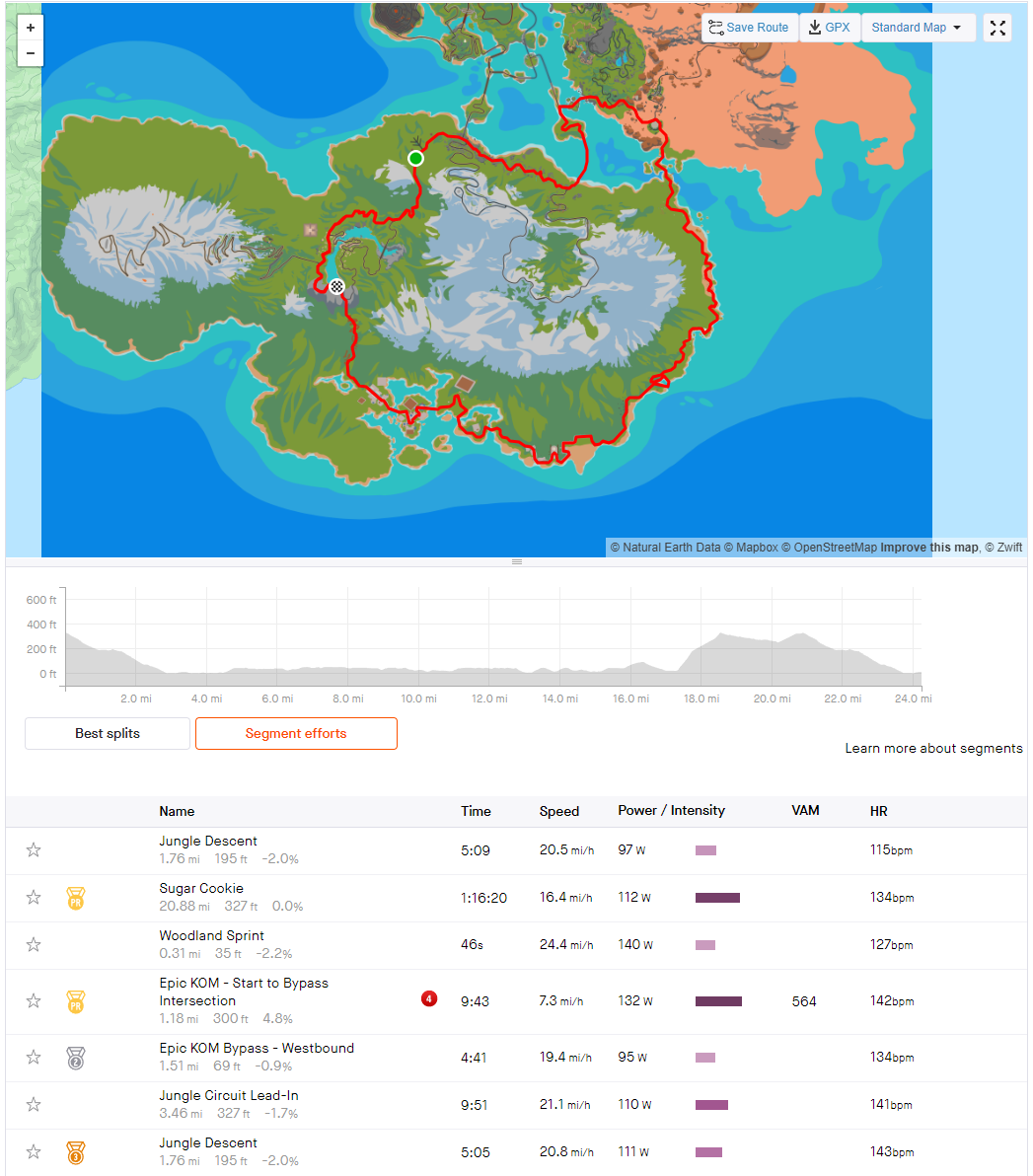The height and width of the screenshot is (1176, 1033).
Task: Click the OpenStreetMap attribution link
Action: [x=829, y=548]
